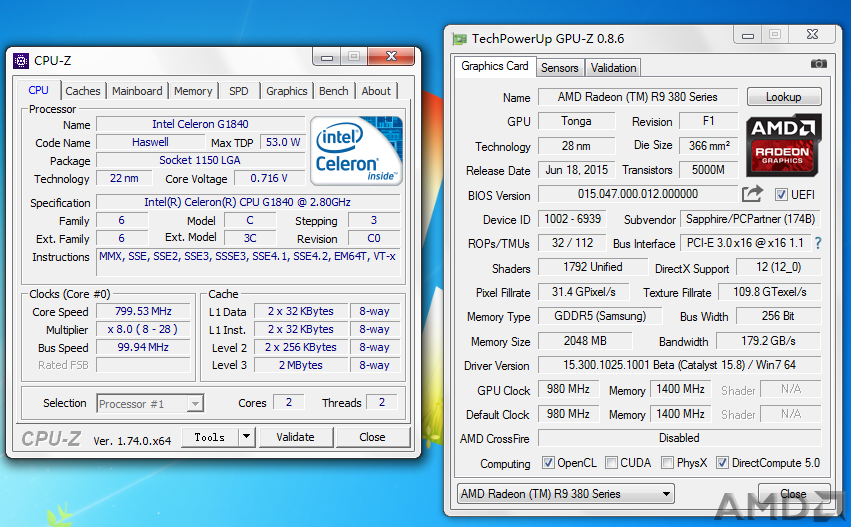Click the Bus Speed value 99.94 MHz
Image resolution: width=851 pixels, height=527 pixels.
pos(143,347)
